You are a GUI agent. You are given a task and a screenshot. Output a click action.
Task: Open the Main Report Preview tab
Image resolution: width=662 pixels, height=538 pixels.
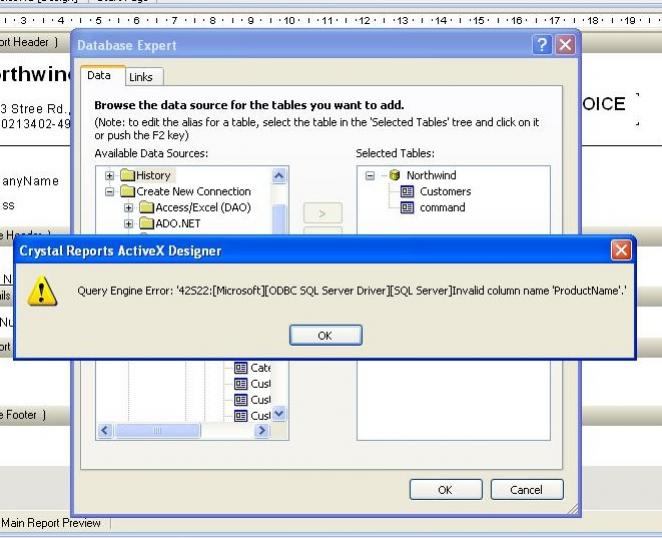pos(51,523)
